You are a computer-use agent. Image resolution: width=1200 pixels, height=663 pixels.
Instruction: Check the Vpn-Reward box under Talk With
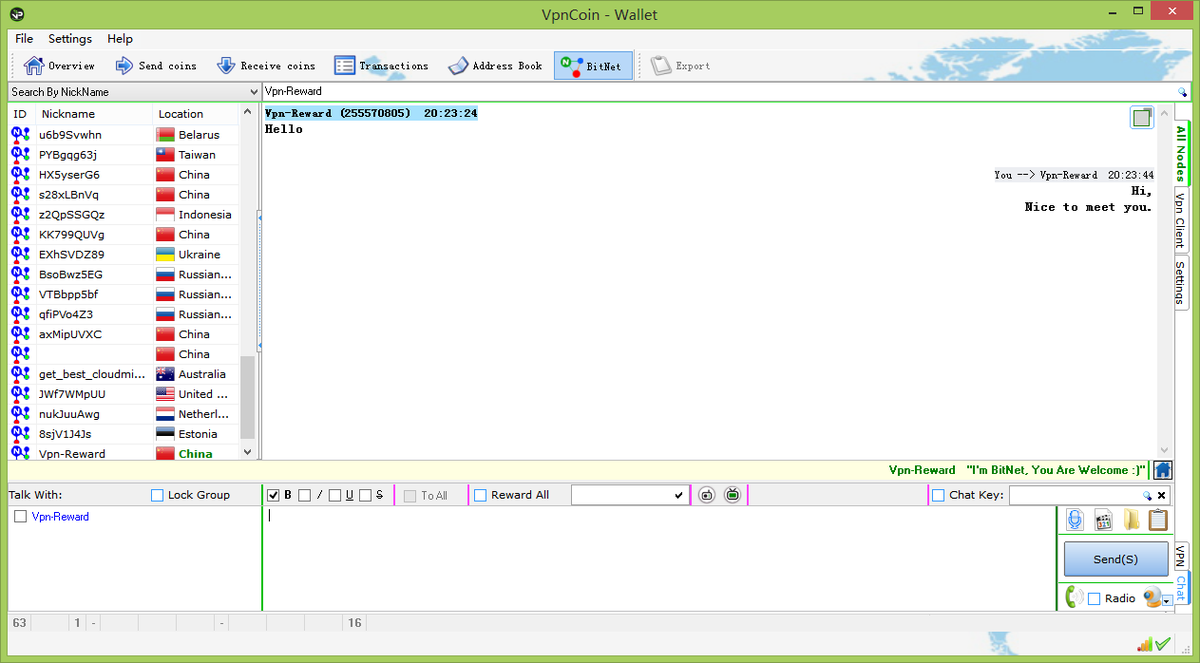pyautogui.click(x=20, y=517)
